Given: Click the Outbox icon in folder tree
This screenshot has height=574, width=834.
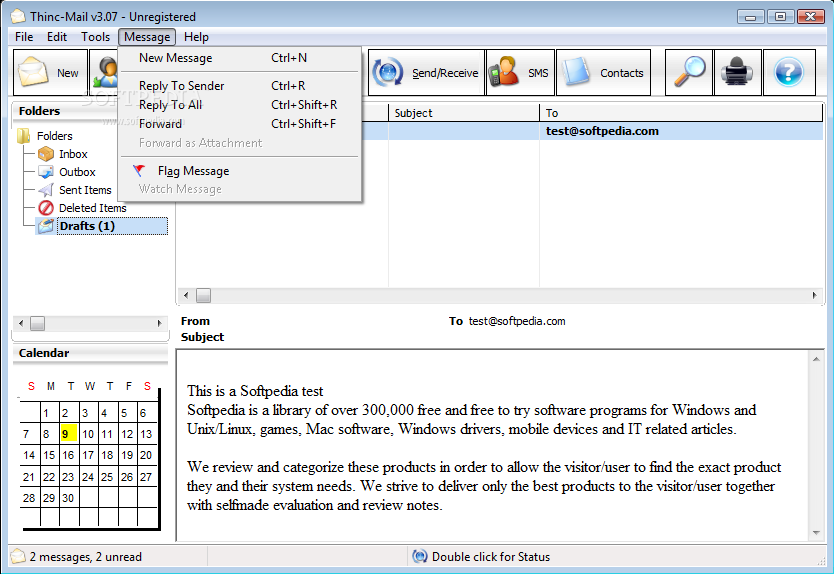Looking at the screenshot, I should 46,172.
